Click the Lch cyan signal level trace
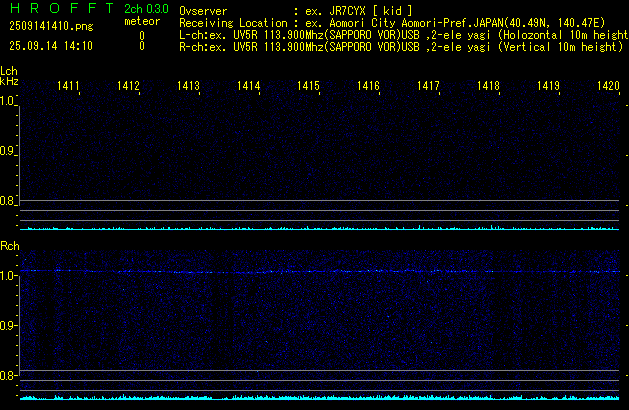The width and height of the screenshot is (629, 410). tap(319, 228)
